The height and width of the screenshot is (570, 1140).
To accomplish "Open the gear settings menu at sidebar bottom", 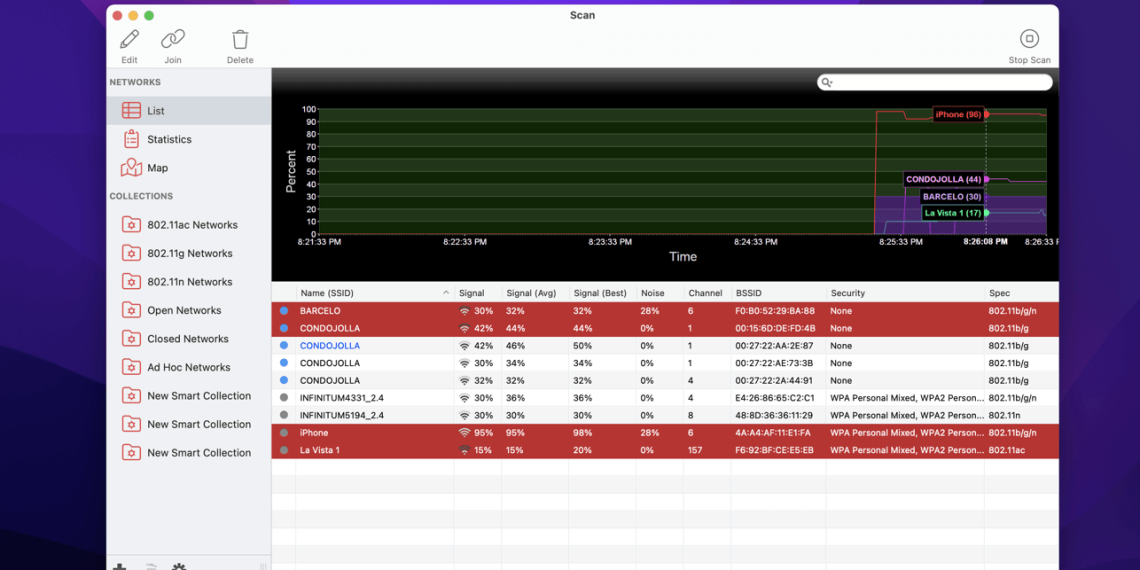I will (x=179, y=566).
